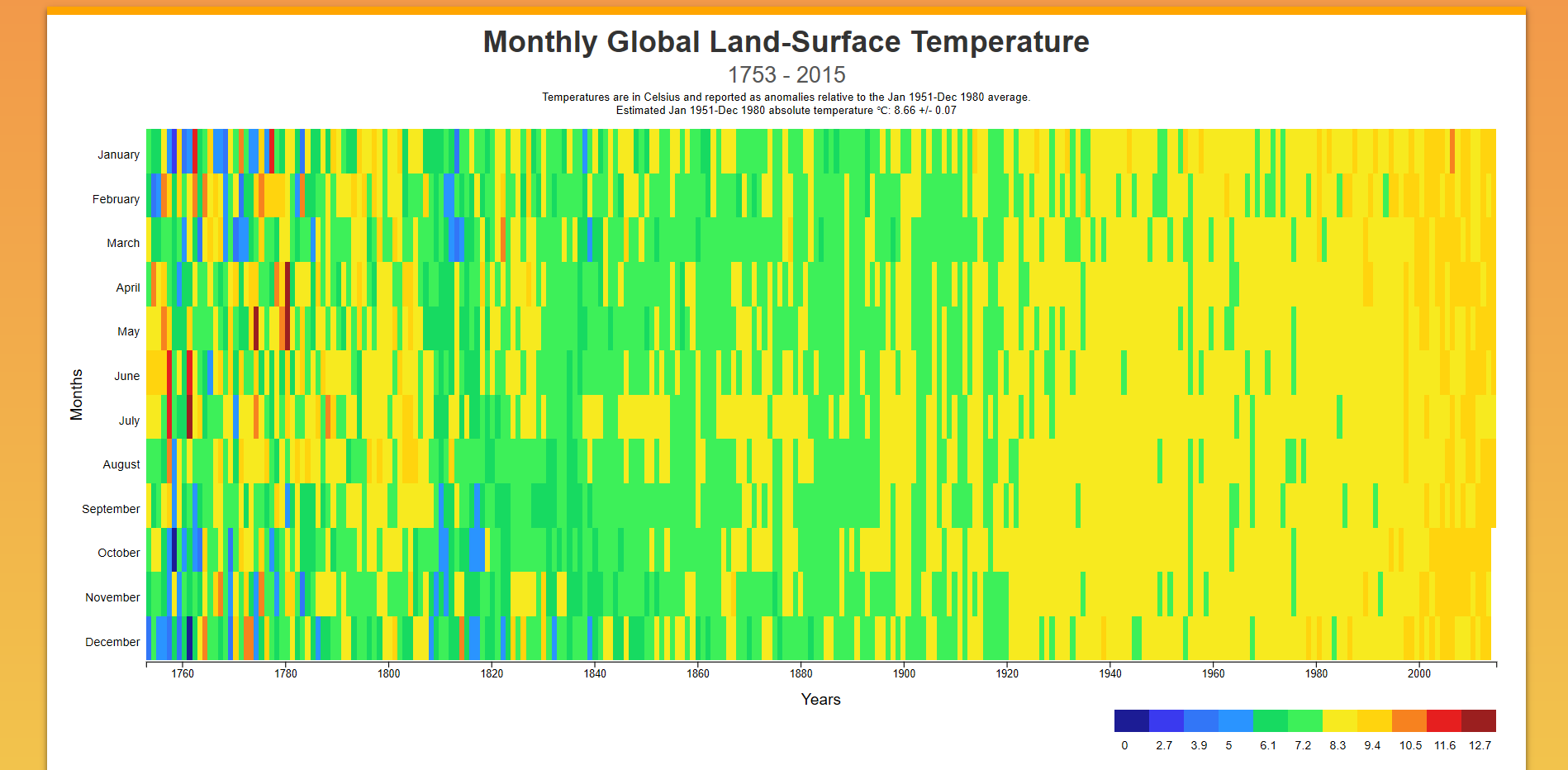Image resolution: width=1568 pixels, height=770 pixels.
Task: Click the 1880 tick label on year axis
Action: (801, 673)
